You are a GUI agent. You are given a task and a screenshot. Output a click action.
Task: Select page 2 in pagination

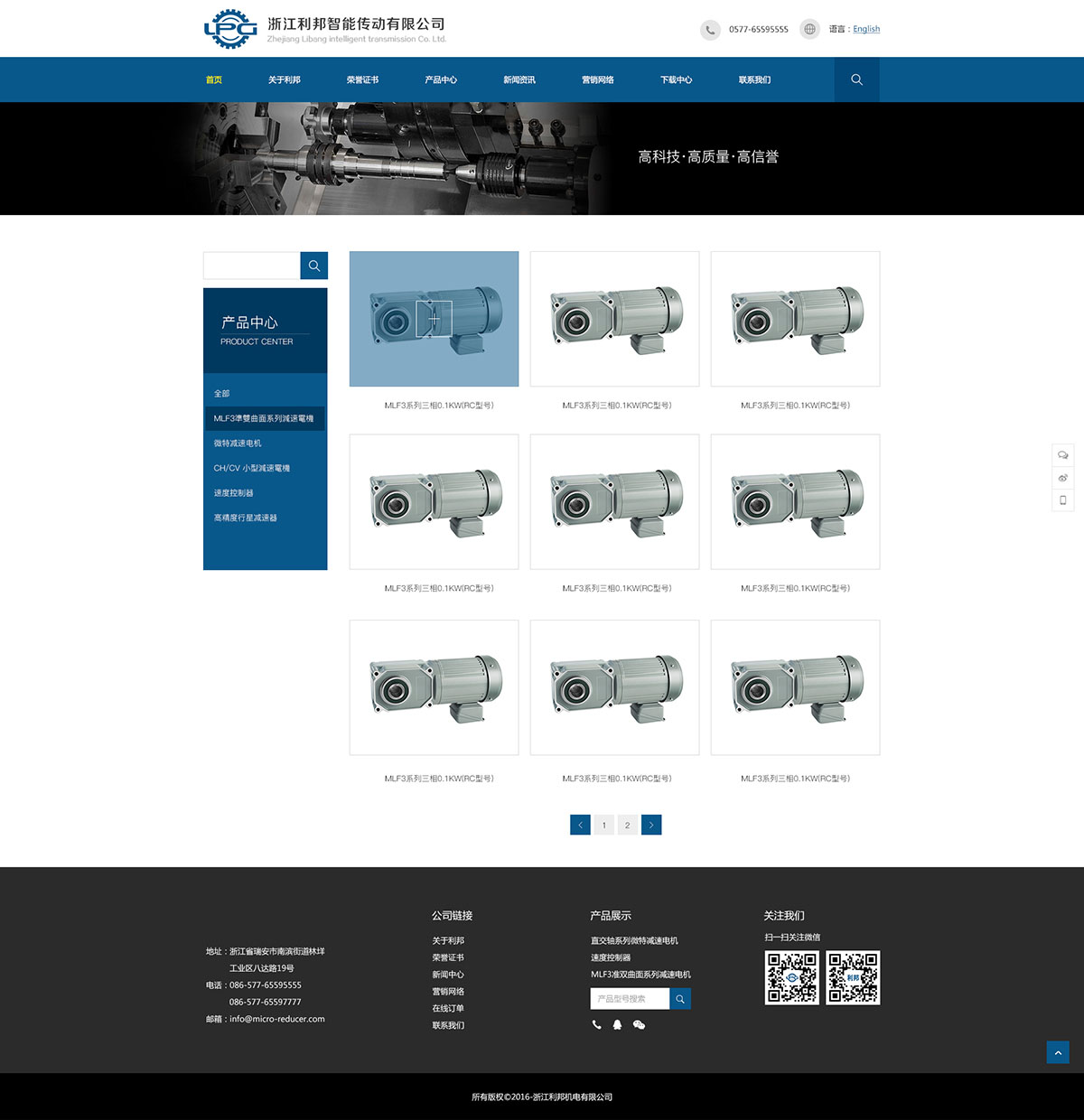[628, 825]
